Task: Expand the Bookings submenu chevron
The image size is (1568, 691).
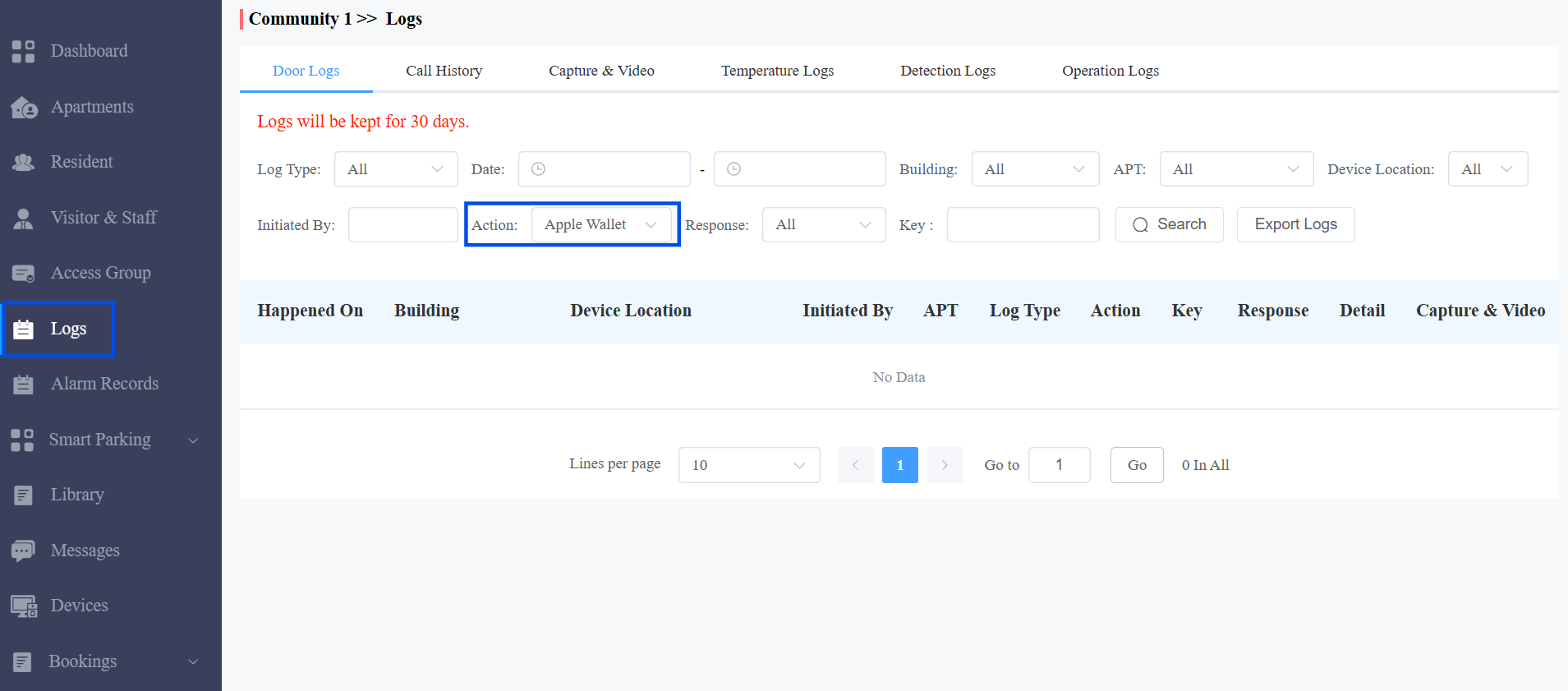Action: [193, 662]
